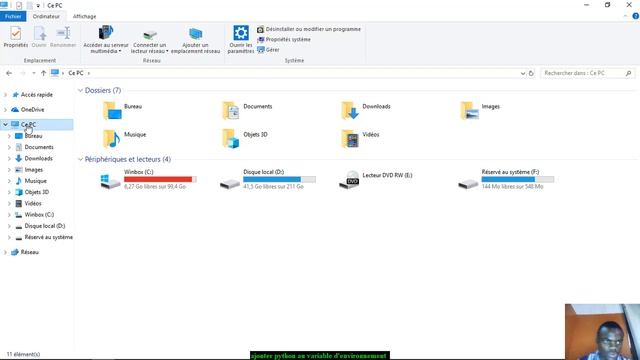The width and height of the screenshot is (640, 360).
Task: Switch to the Ordinateur tab
Action: (x=46, y=16)
